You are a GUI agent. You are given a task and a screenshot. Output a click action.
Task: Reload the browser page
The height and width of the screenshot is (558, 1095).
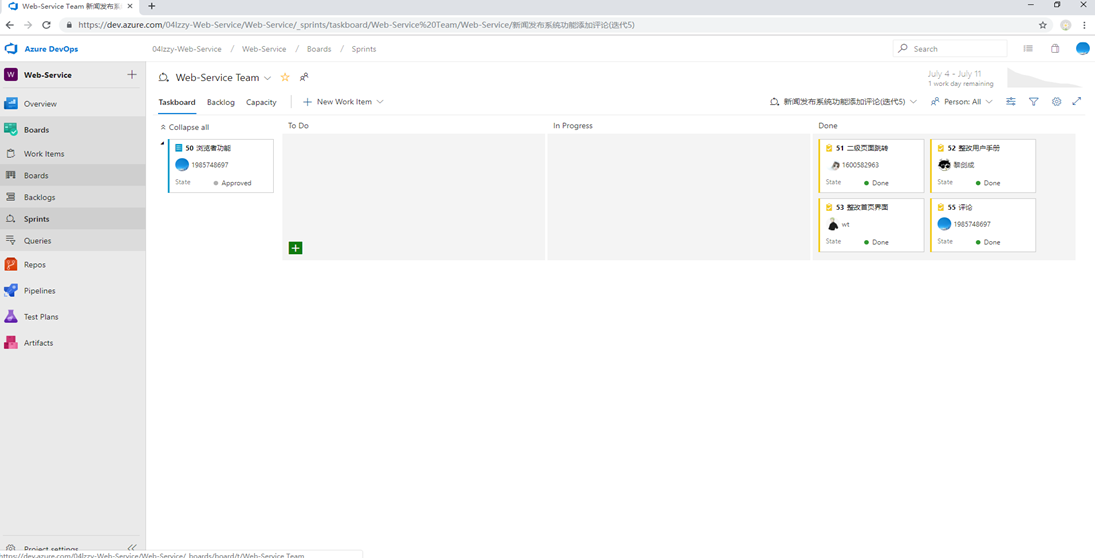[46, 24]
